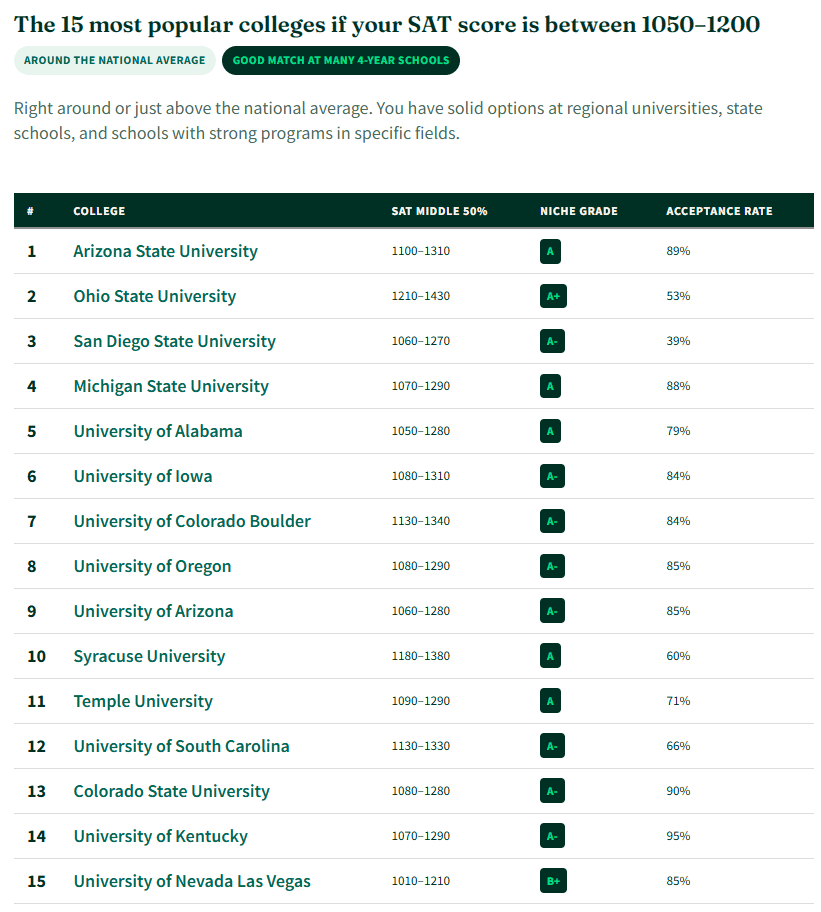Viewport: 821px width, 912px height.
Task: Open the San Diego State University link
Action: pos(174,341)
